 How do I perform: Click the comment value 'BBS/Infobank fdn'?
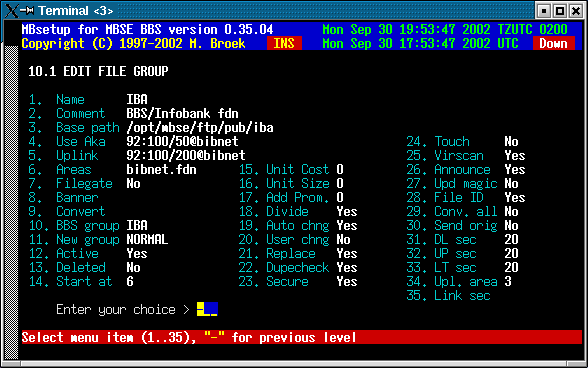pyautogui.click(x=182, y=113)
